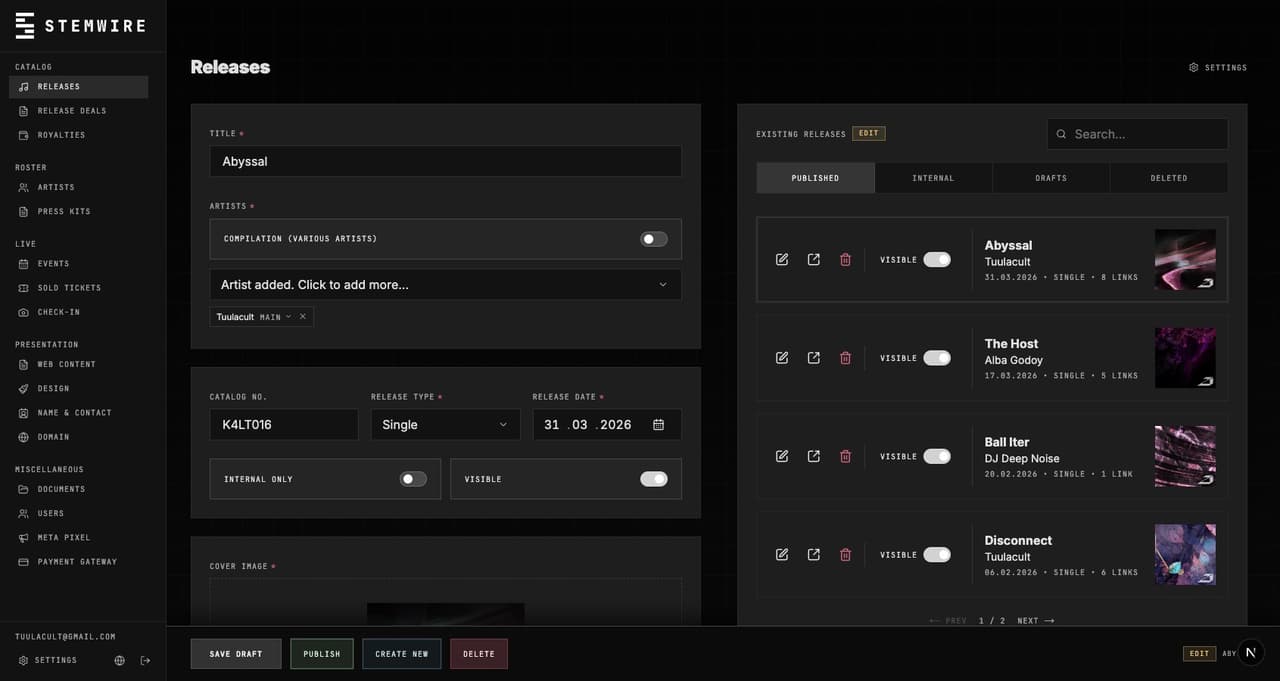The image size is (1280, 681).
Task: Open external link icon for The Host
Action: (814, 357)
